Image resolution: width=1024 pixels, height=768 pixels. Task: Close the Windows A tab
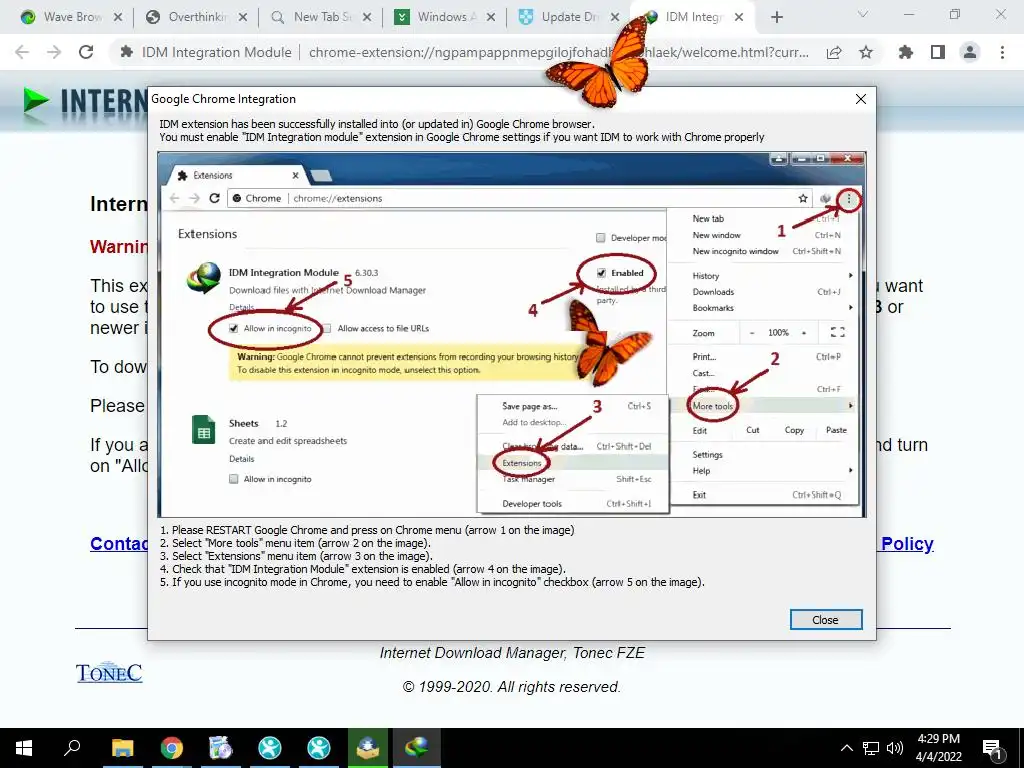tap(491, 17)
